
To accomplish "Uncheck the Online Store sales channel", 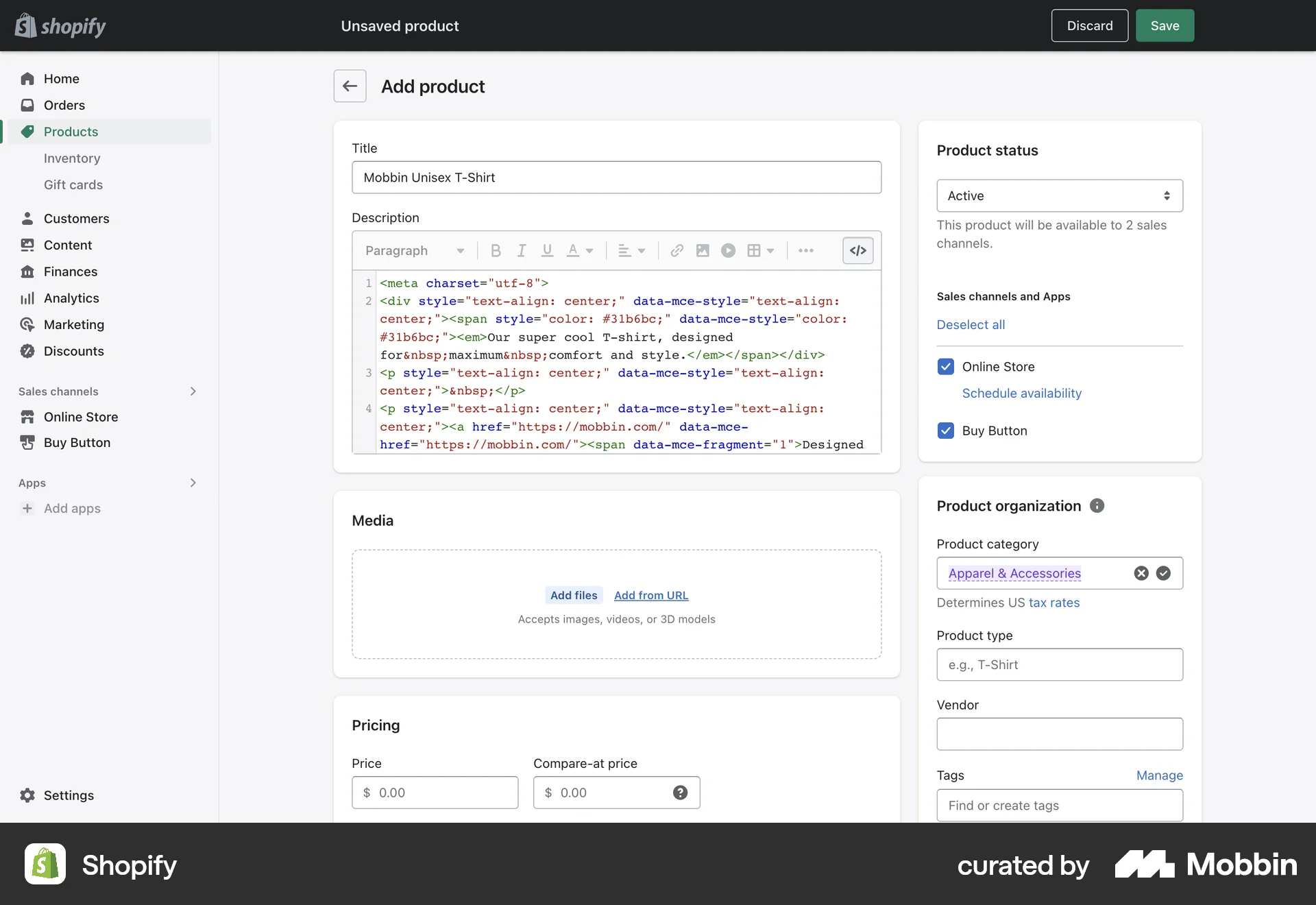I will 945,366.
